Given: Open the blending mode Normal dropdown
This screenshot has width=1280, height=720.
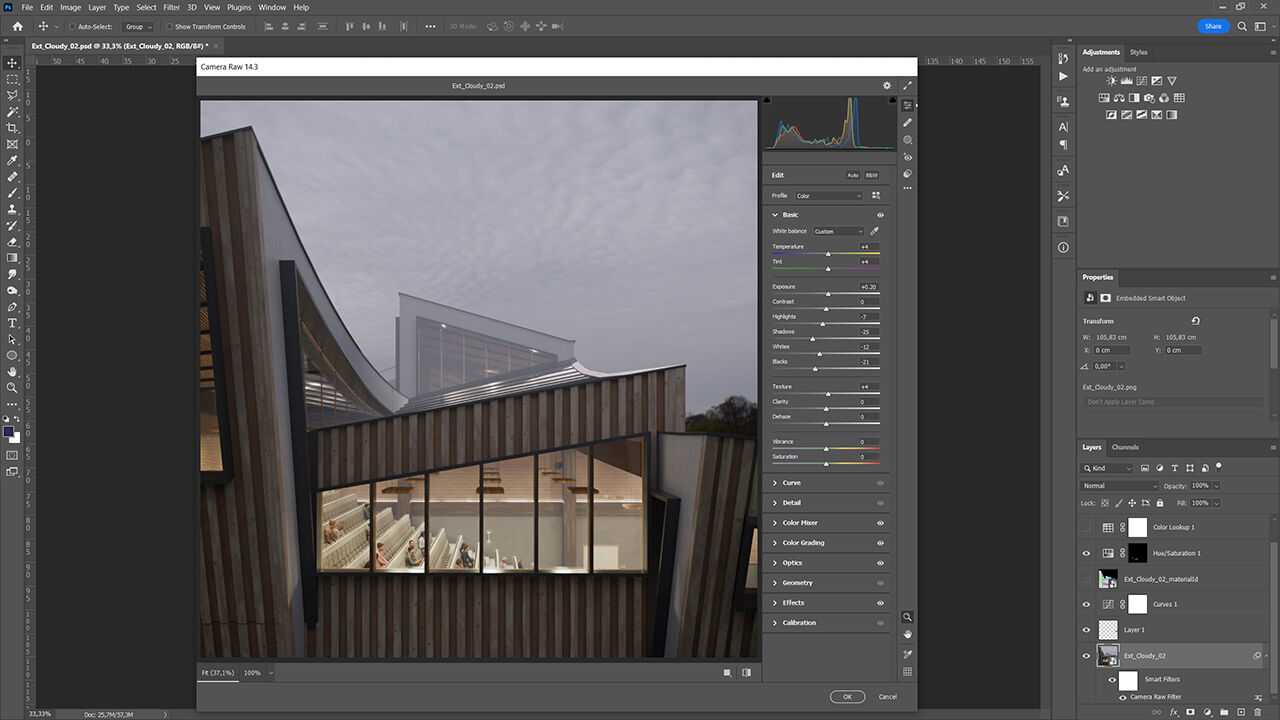Looking at the screenshot, I should 1120,486.
